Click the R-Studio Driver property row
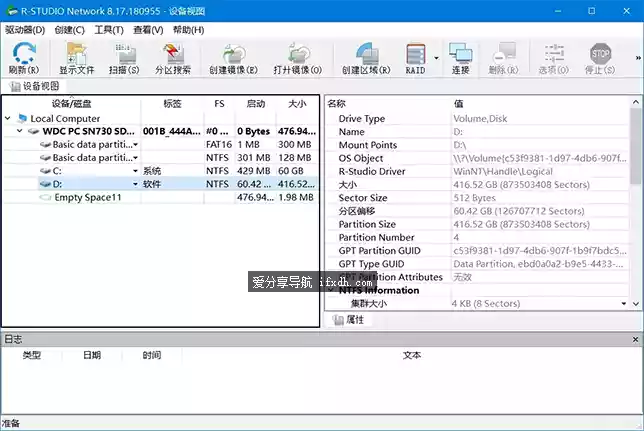The width and height of the screenshot is (644, 431). pos(478,171)
